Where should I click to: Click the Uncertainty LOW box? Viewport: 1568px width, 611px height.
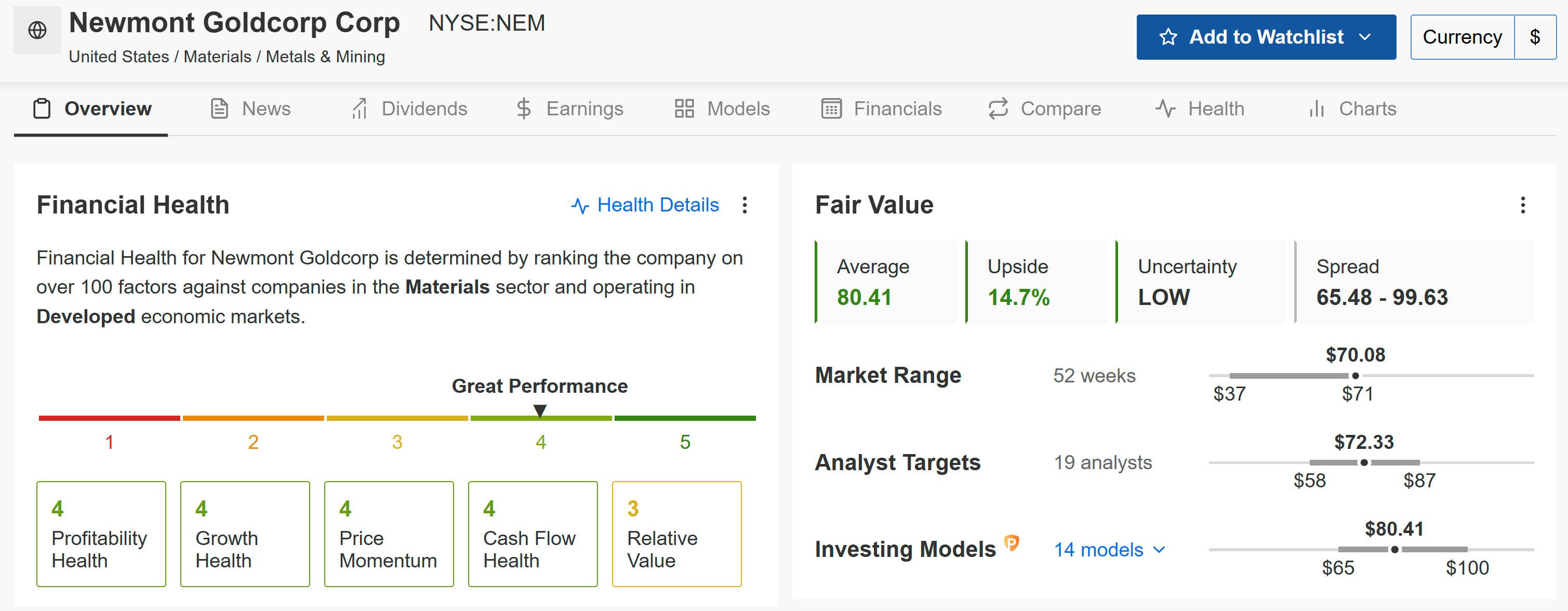[1200, 282]
